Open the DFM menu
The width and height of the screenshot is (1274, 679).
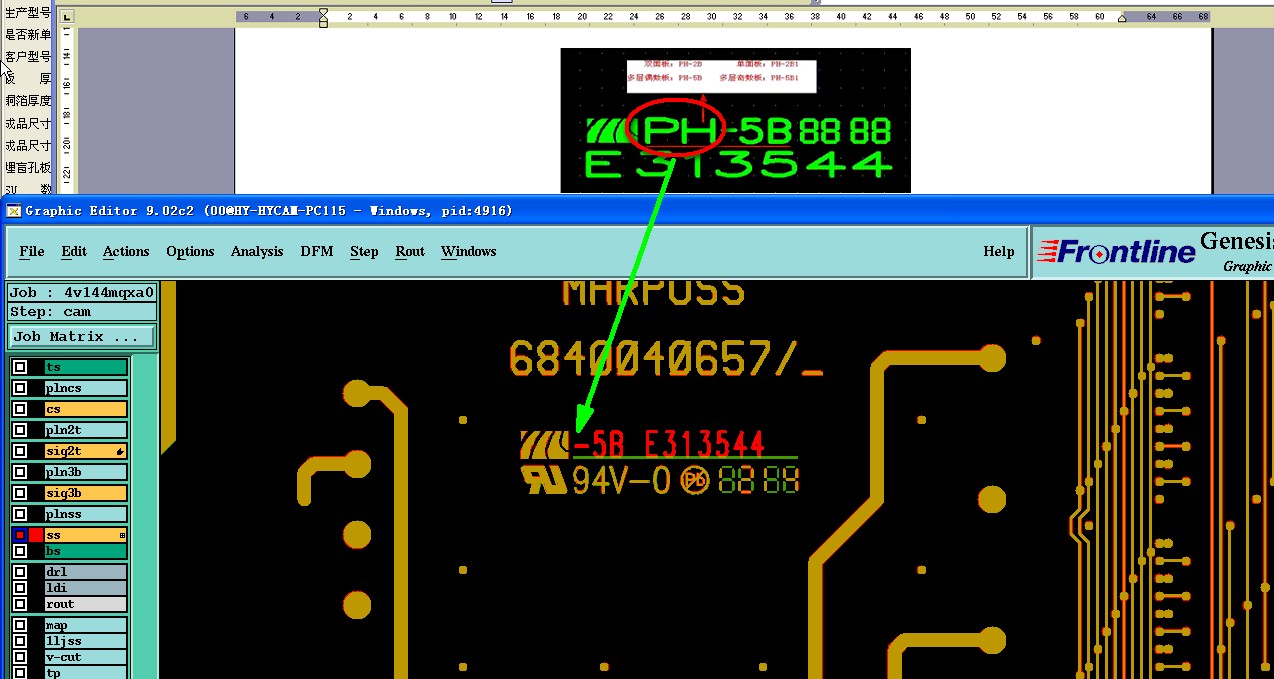point(317,251)
